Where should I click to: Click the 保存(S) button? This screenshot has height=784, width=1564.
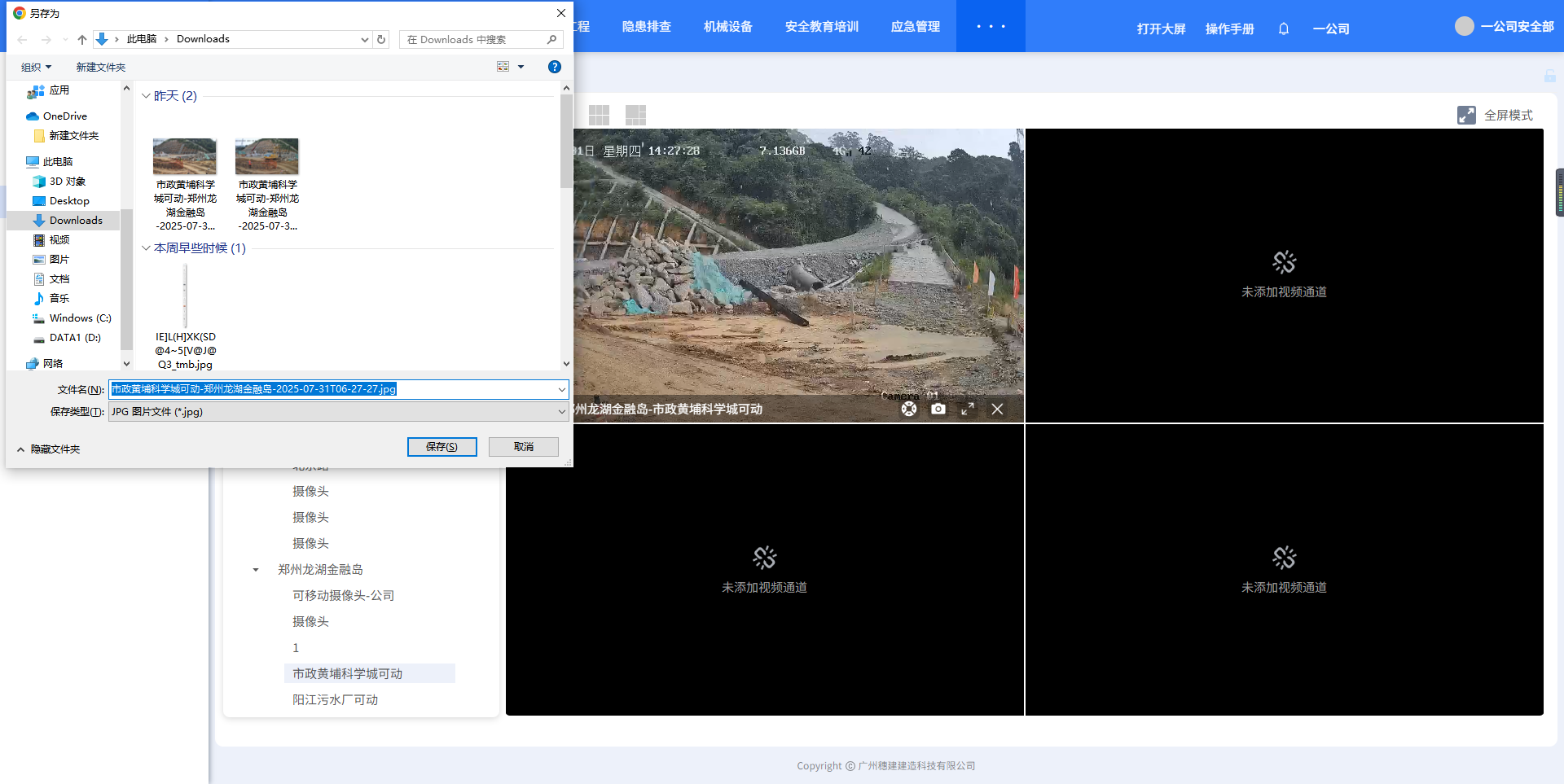(442, 447)
